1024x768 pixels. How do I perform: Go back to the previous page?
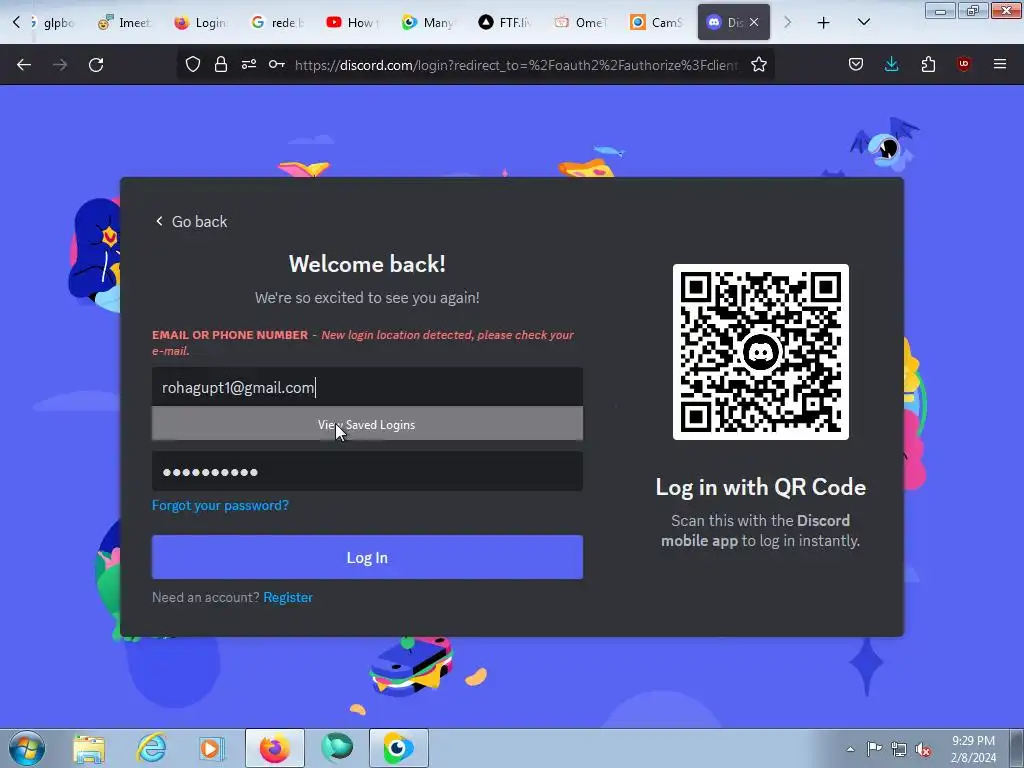point(24,65)
